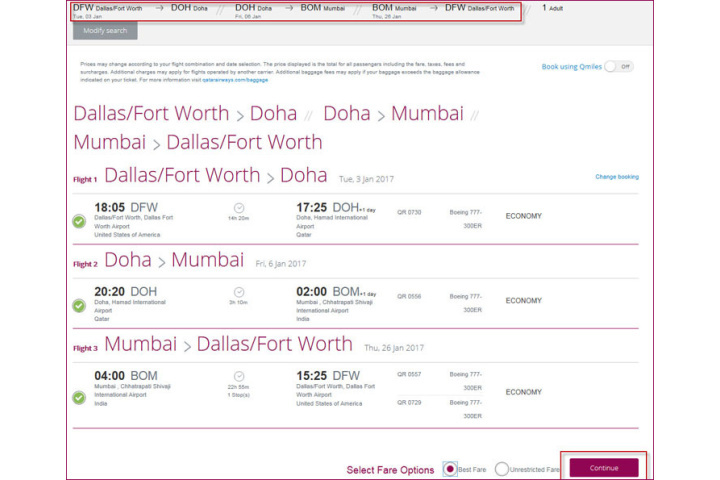This screenshot has height=480, width=720.
Task: Click the 20:20 DOH departure time
Action: [125, 292]
